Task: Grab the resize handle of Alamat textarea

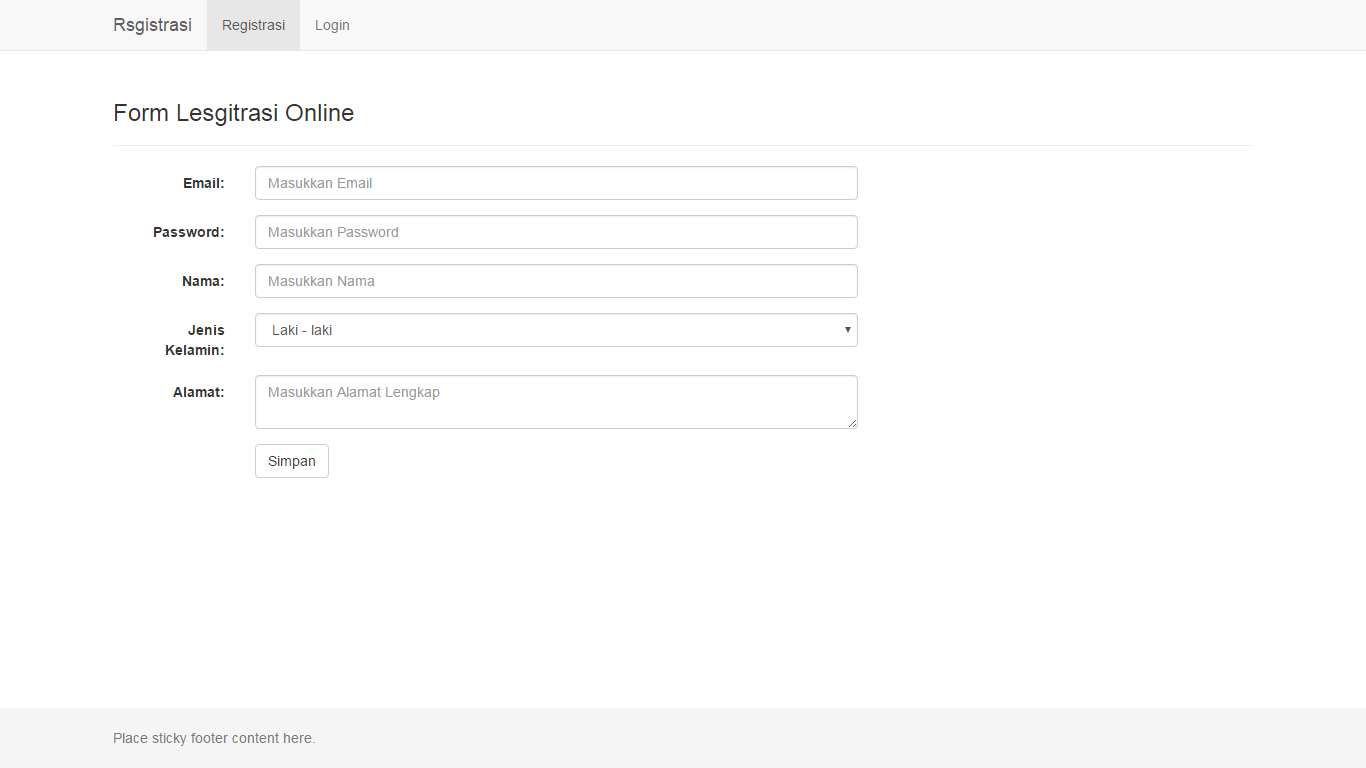Action: 852,424
